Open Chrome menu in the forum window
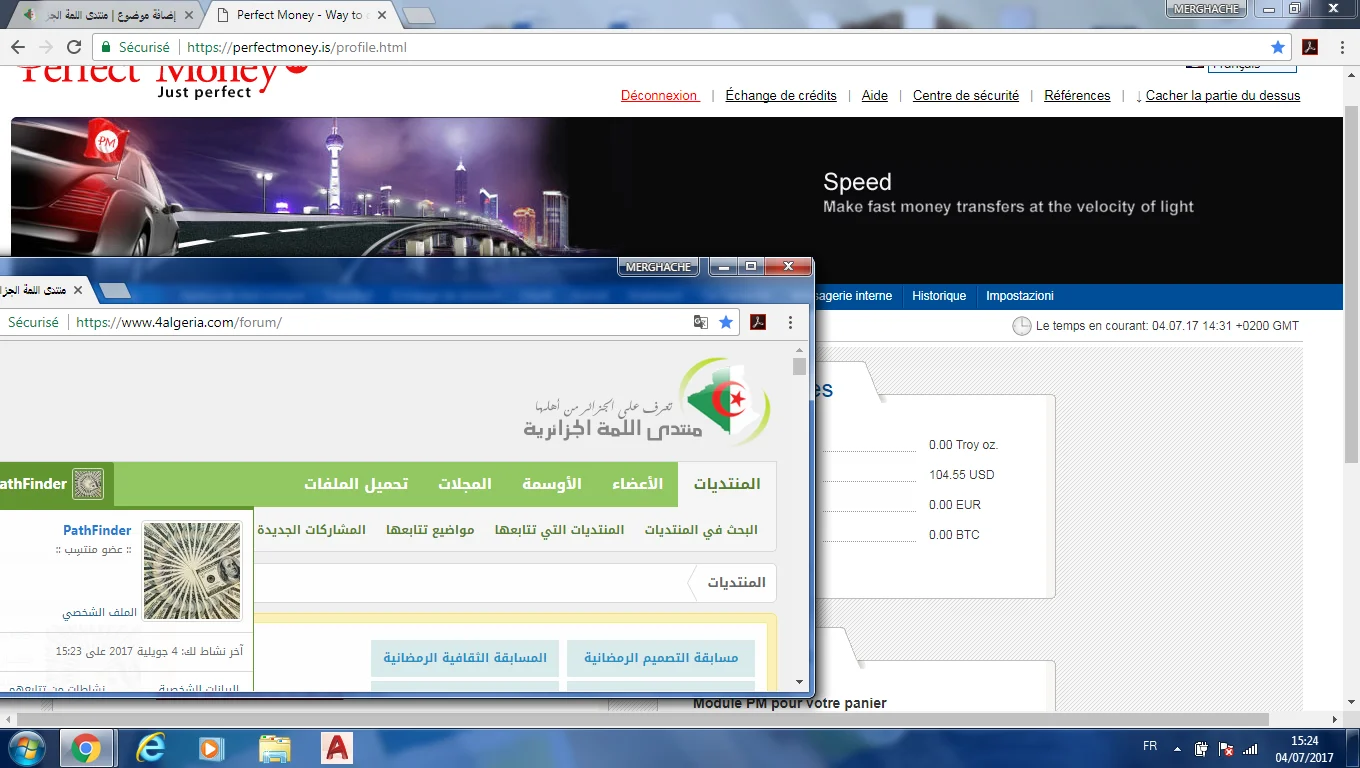 click(x=790, y=322)
